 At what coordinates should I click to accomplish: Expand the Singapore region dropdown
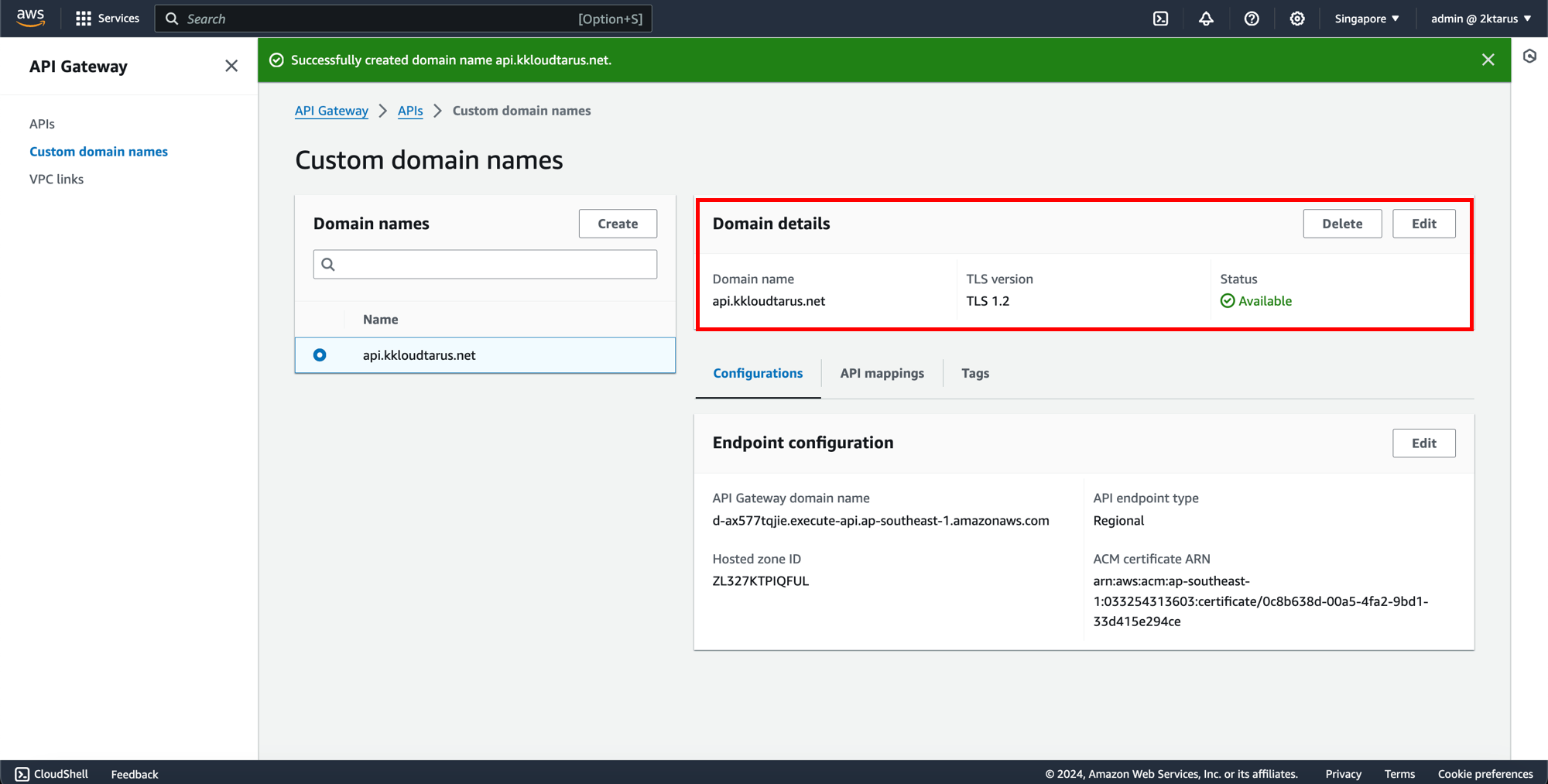1367,19
